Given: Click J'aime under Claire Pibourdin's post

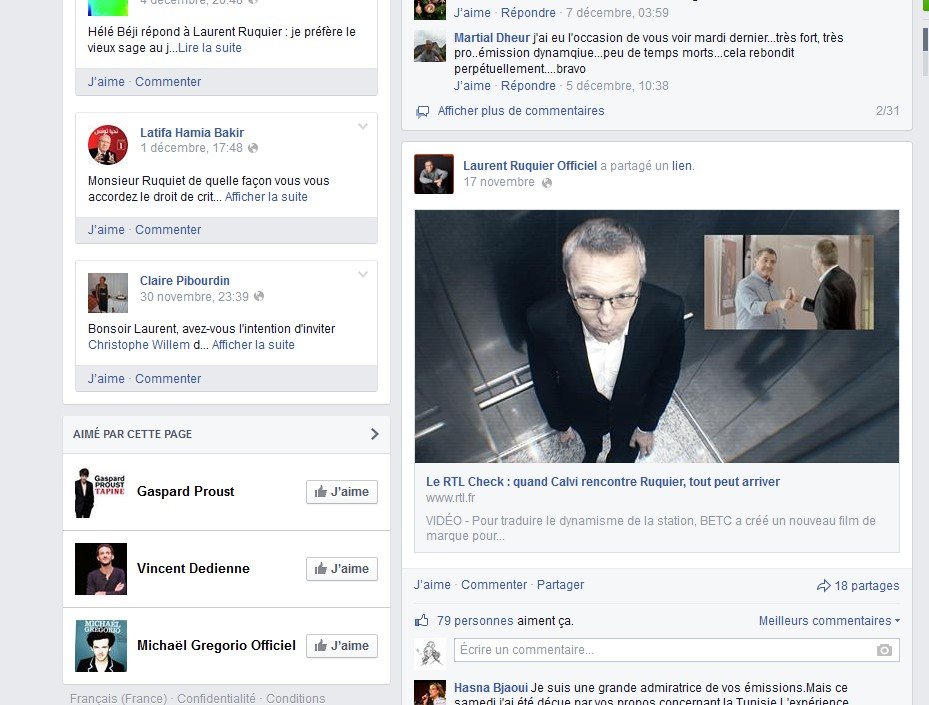Looking at the screenshot, I should (106, 379).
